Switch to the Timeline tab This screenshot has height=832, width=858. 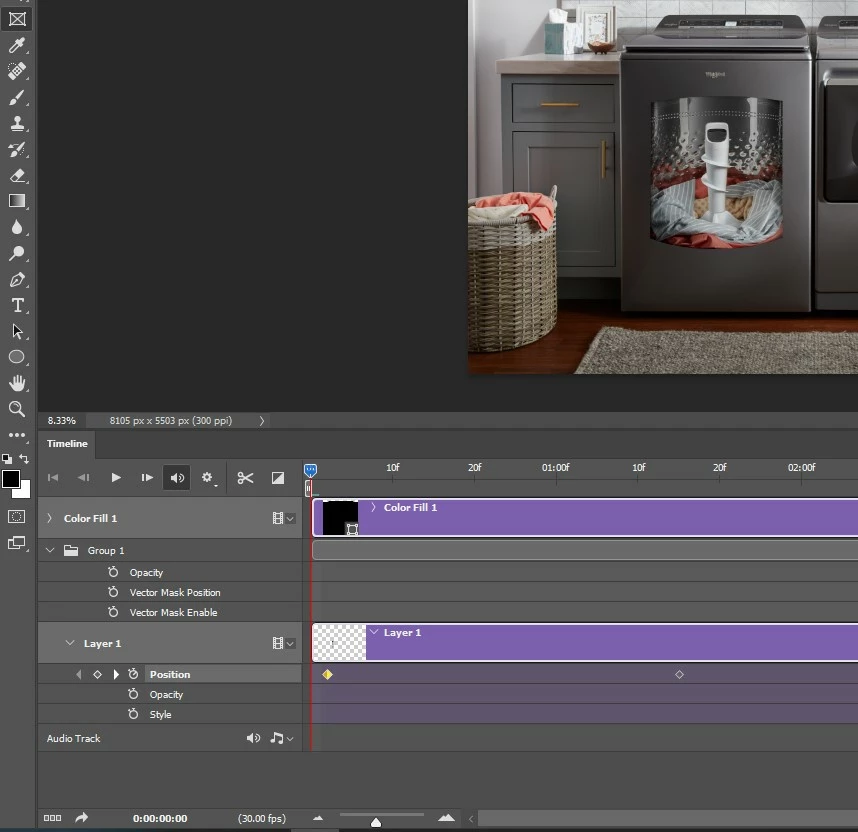click(x=67, y=443)
